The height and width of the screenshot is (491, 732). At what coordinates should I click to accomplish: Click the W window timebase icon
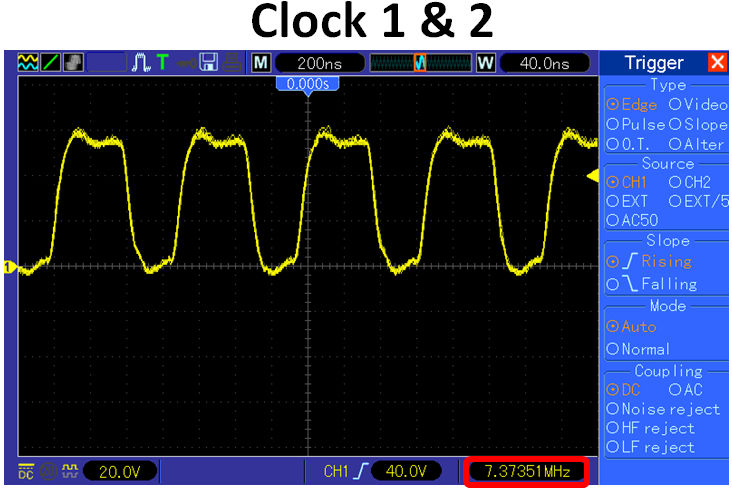pyautogui.click(x=486, y=63)
